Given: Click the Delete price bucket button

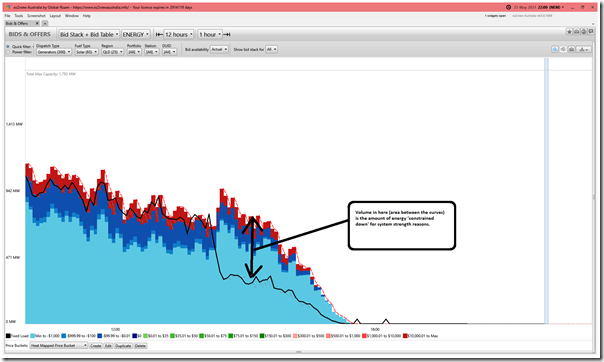Looking at the screenshot, I should (x=140, y=346).
